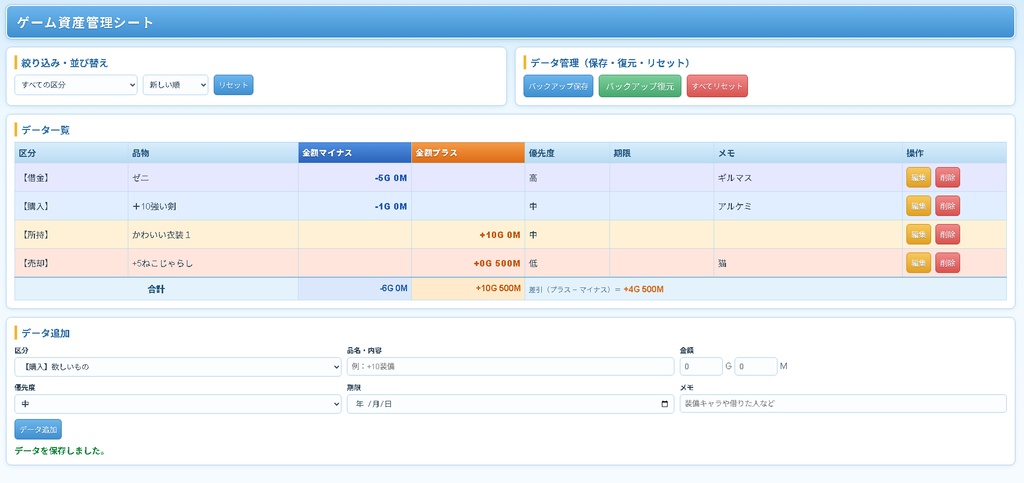Open the calendar picker icon in 期限
Image resolution: width=1024 pixels, height=483 pixels.
tap(665, 404)
